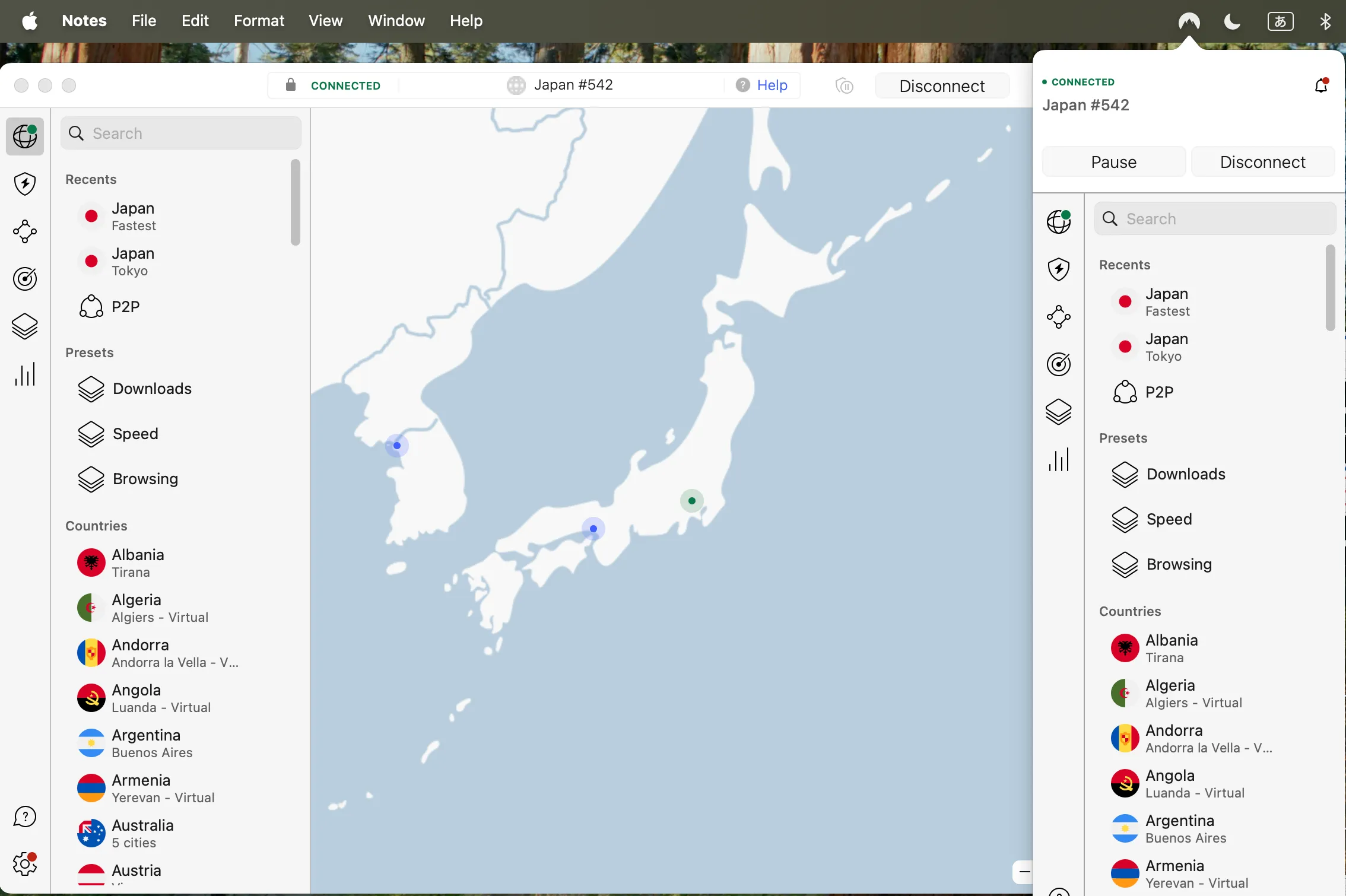The height and width of the screenshot is (896, 1346).
Task: Open Bluetooth menu bar icon
Action: (1325, 21)
